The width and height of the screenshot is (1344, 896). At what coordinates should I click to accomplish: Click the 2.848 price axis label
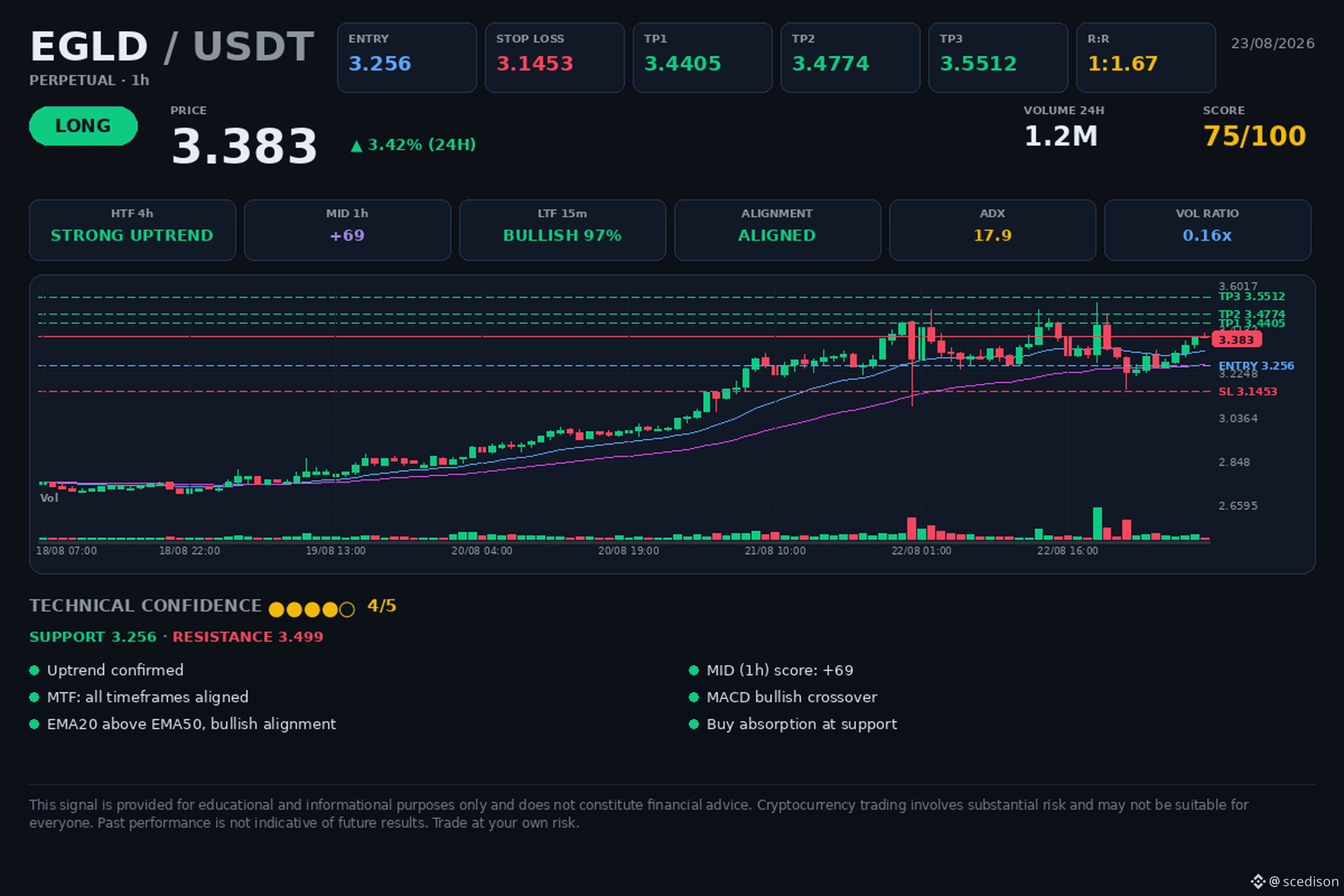pyautogui.click(x=1234, y=463)
